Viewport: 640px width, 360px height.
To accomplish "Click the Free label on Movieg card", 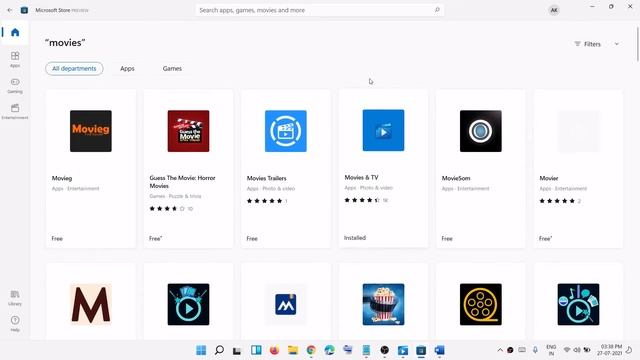I will (x=57, y=238).
